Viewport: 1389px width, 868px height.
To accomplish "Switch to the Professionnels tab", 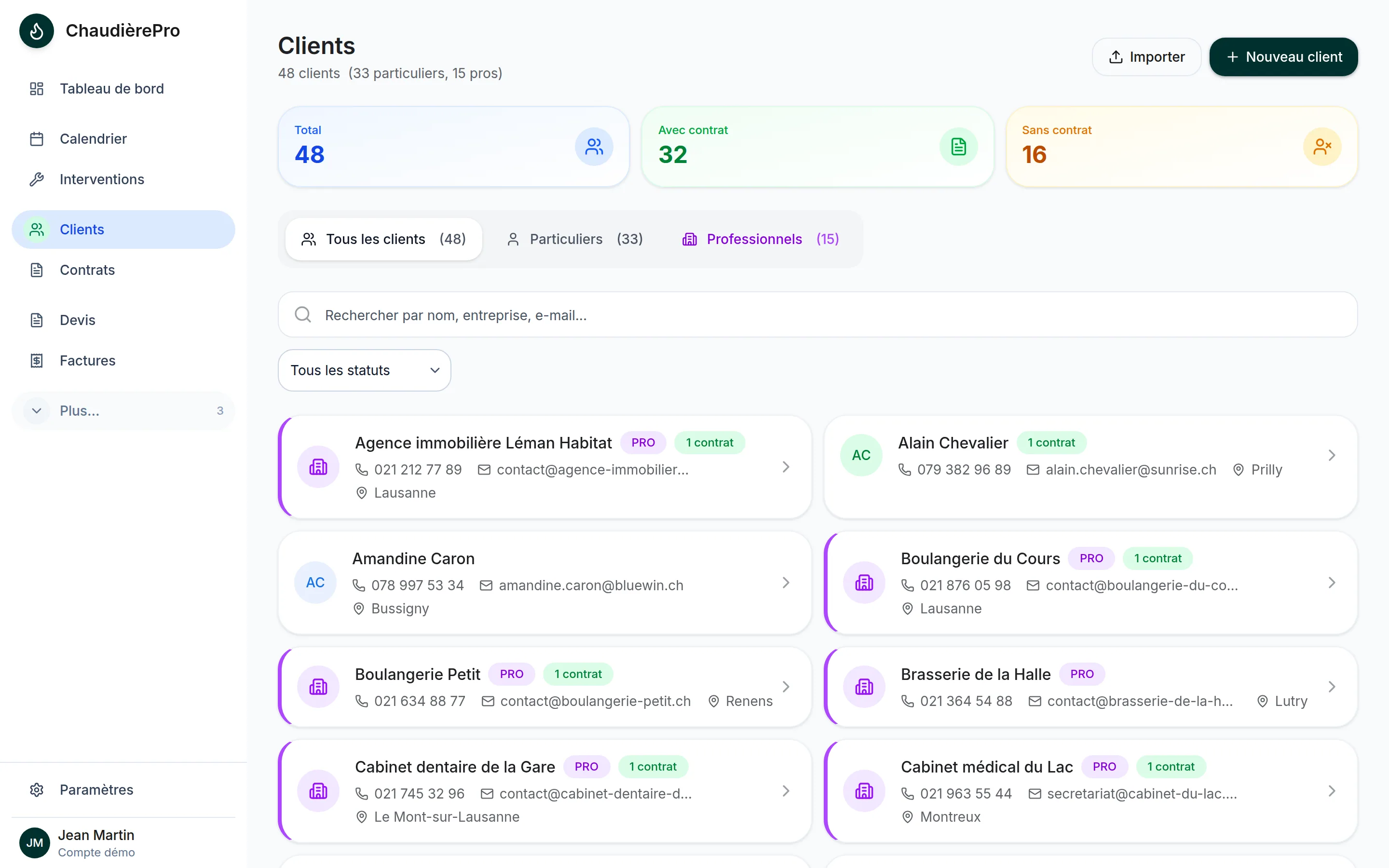I will click(761, 239).
